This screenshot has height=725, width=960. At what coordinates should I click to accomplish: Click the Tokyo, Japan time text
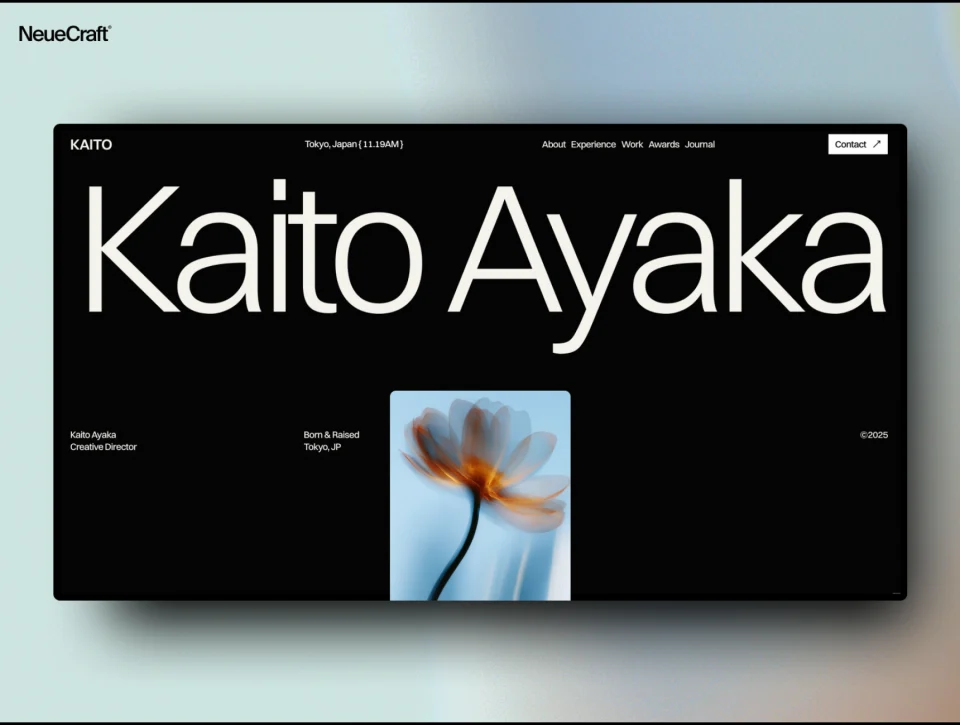(x=354, y=145)
